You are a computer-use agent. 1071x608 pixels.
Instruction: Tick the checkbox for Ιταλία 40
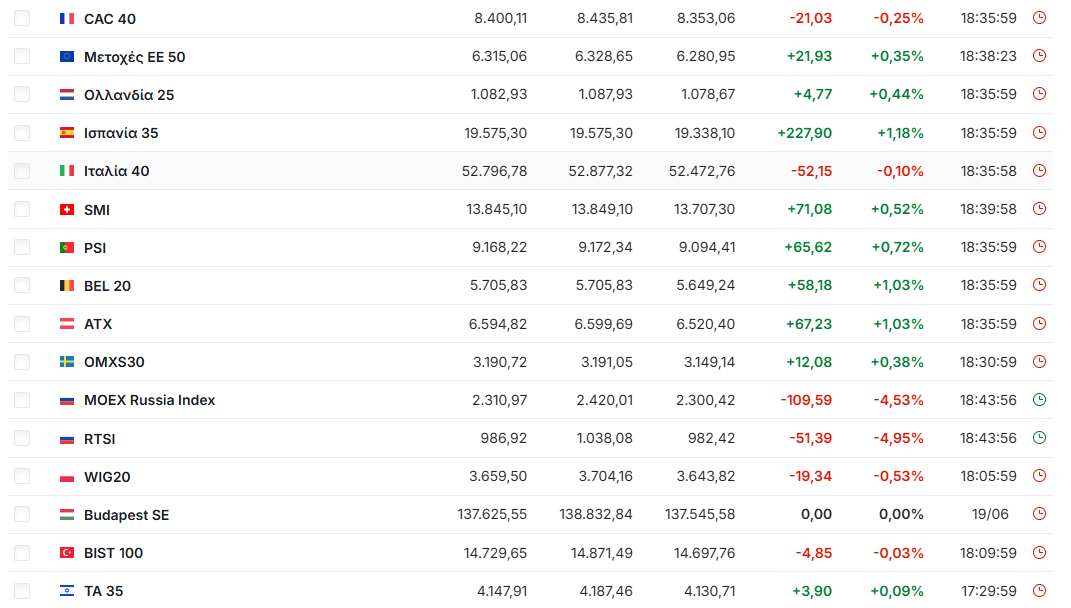[22, 171]
